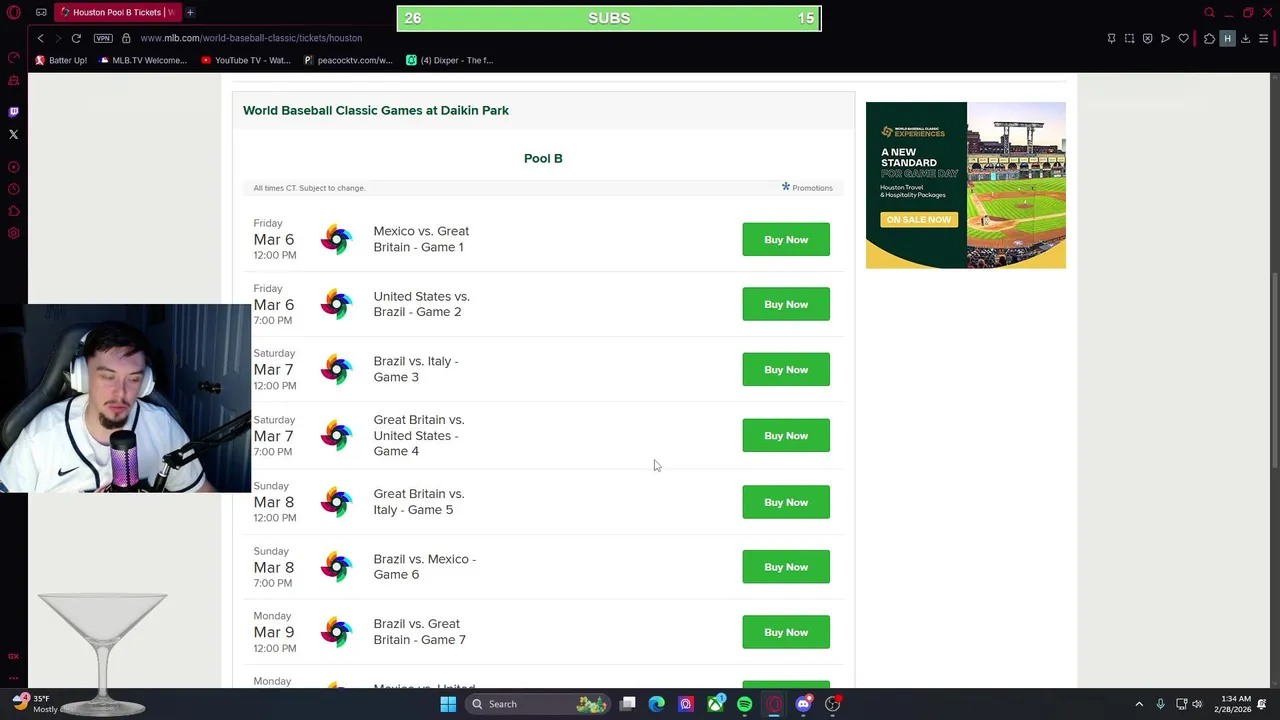The width and height of the screenshot is (1280, 720).
Task: Click the send-to-flow arrow icon
Action: 1165,38
